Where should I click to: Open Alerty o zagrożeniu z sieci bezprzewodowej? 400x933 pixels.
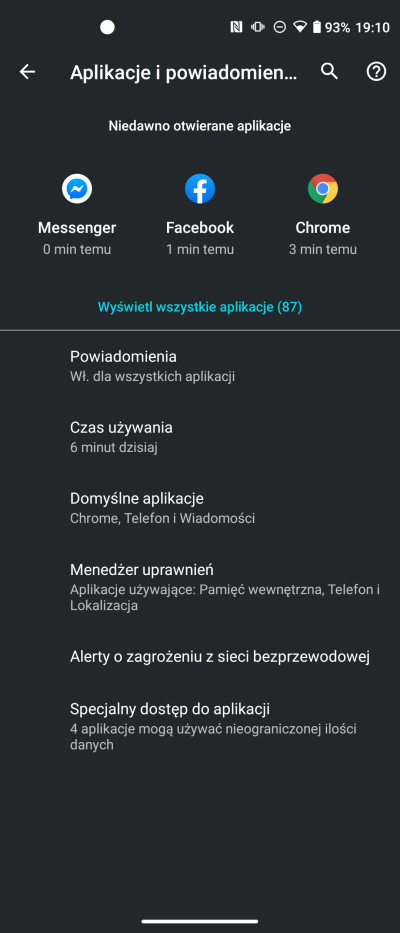(x=200, y=657)
